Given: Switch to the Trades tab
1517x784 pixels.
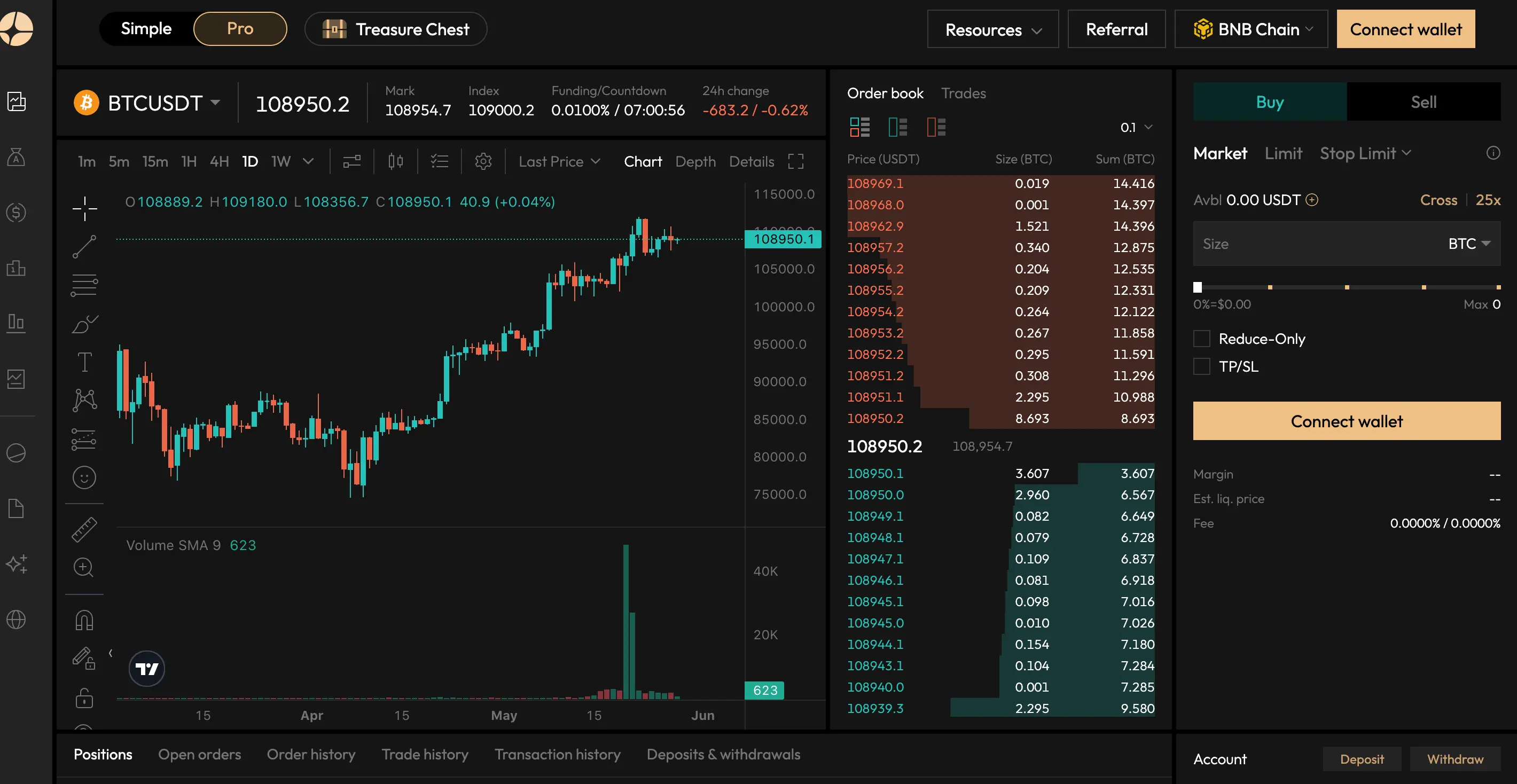Looking at the screenshot, I should (963, 93).
